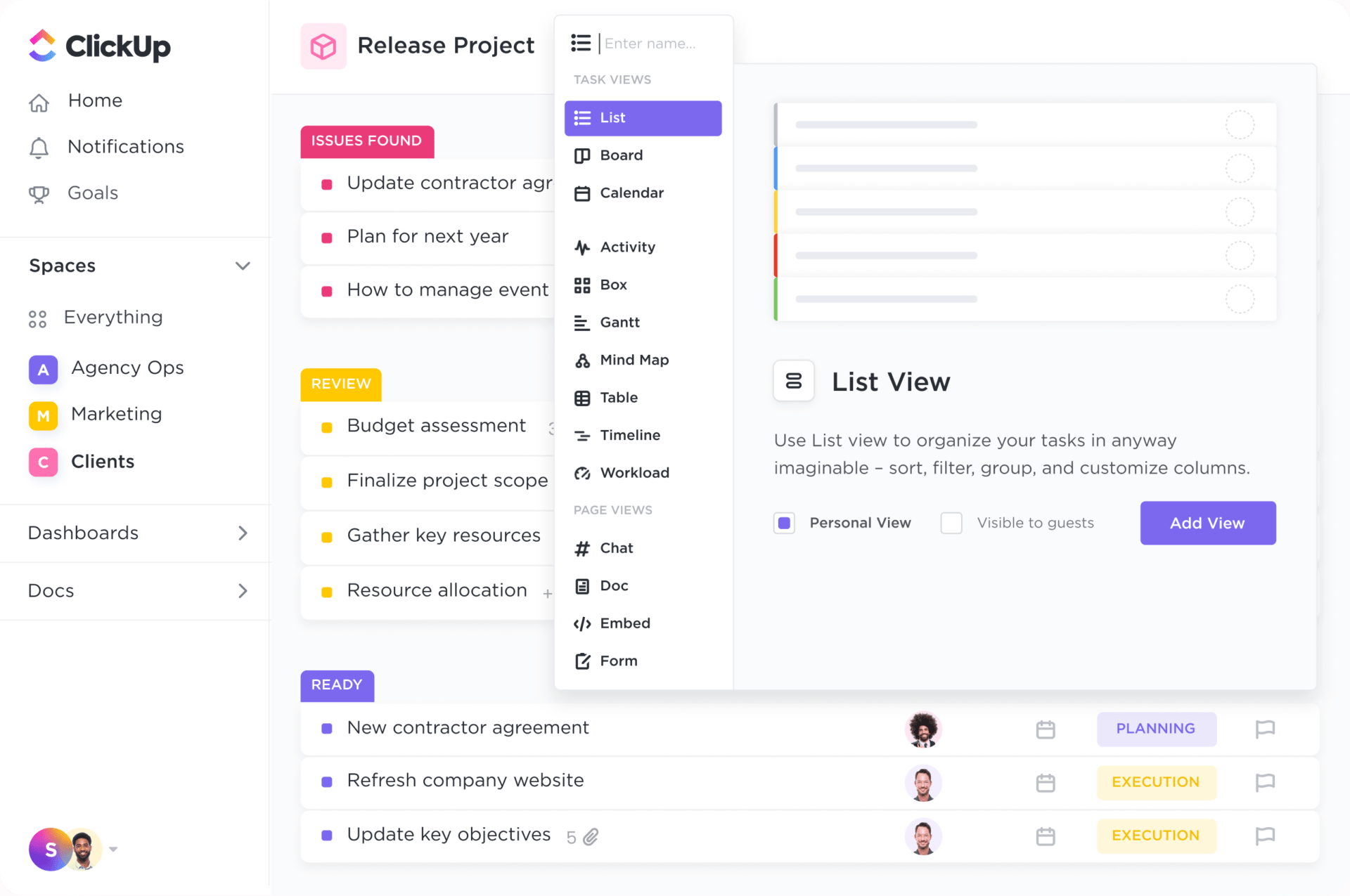Click the Add View button
Image resolution: width=1350 pixels, height=896 pixels.
click(x=1207, y=523)
